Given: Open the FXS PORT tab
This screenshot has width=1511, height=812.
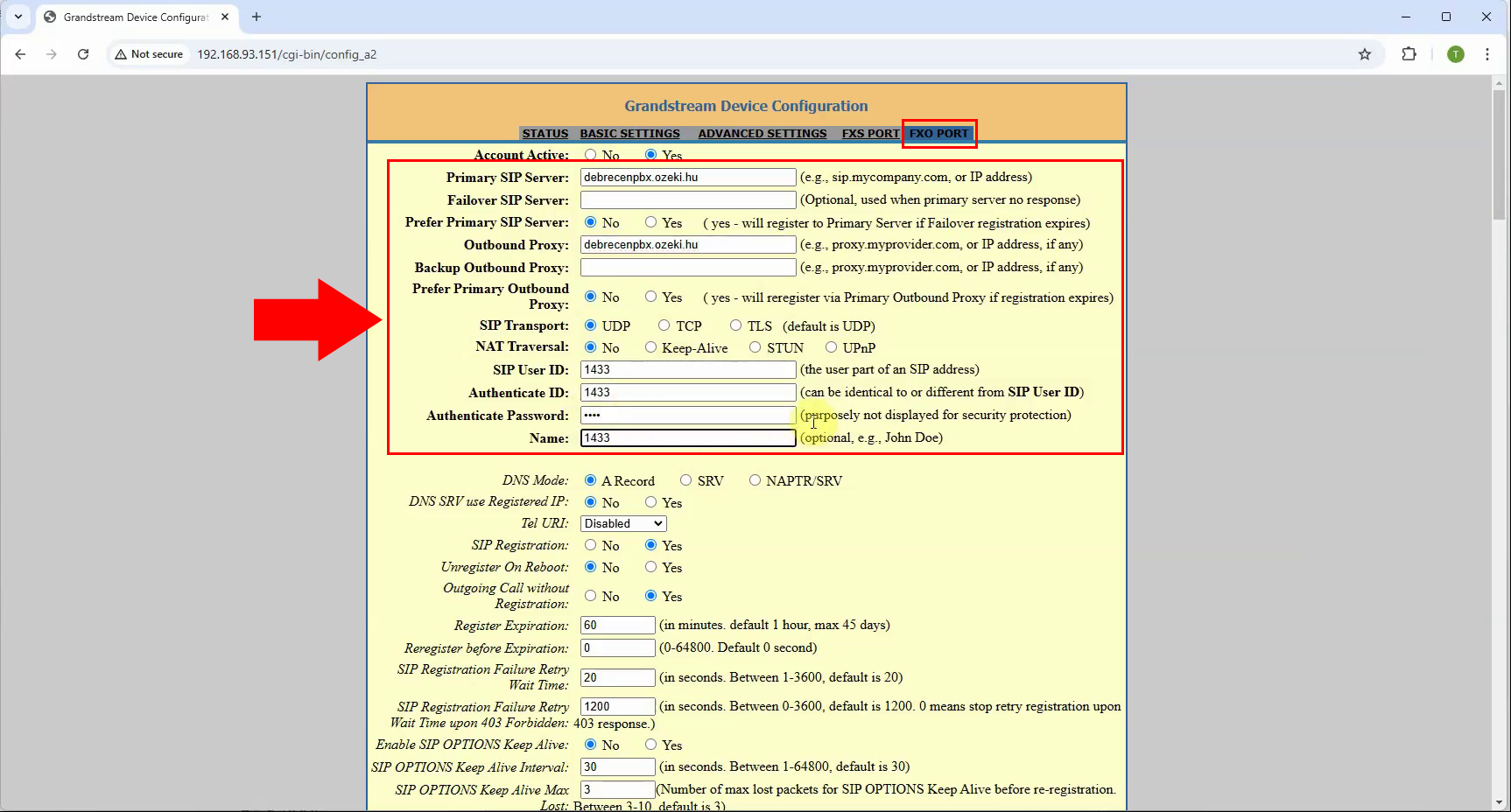Looking at the screenshot, I should coord(870,134).
